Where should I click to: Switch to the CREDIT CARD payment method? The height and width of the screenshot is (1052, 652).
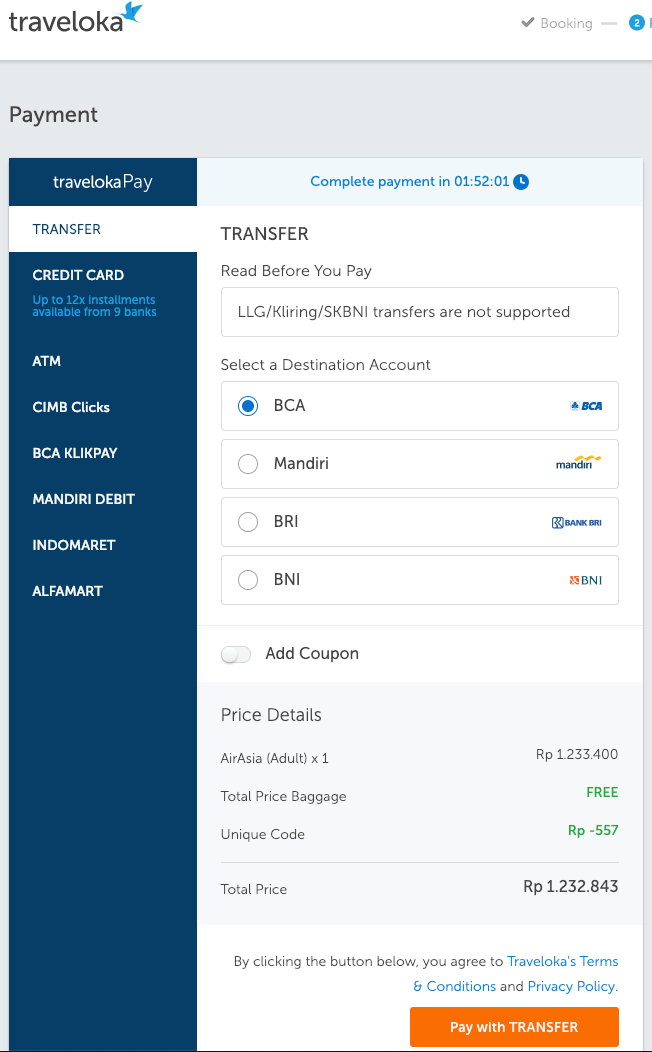(x=78, y=275)
